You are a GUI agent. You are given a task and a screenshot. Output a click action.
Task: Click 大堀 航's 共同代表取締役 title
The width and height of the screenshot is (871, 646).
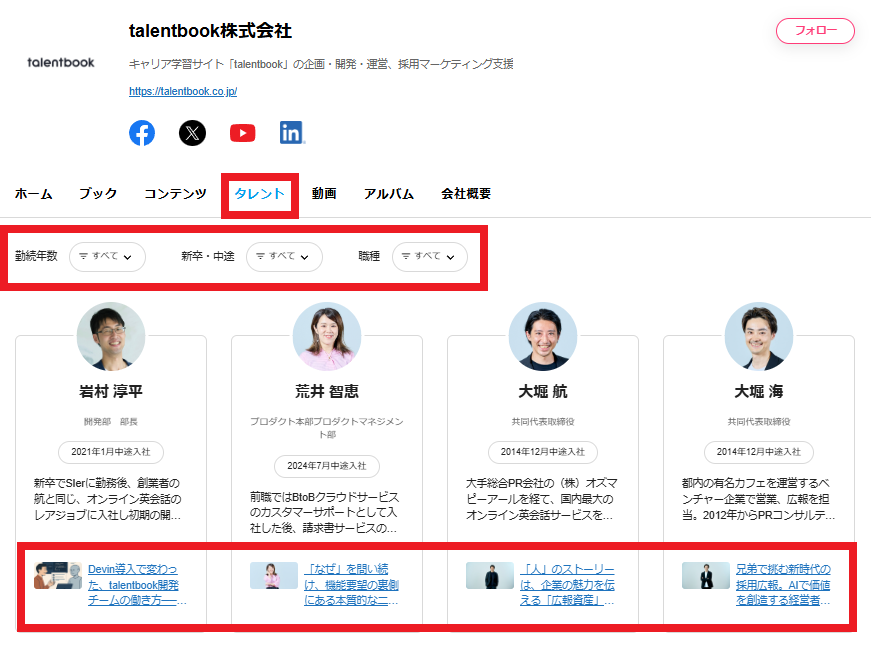(x=543, y=422)
